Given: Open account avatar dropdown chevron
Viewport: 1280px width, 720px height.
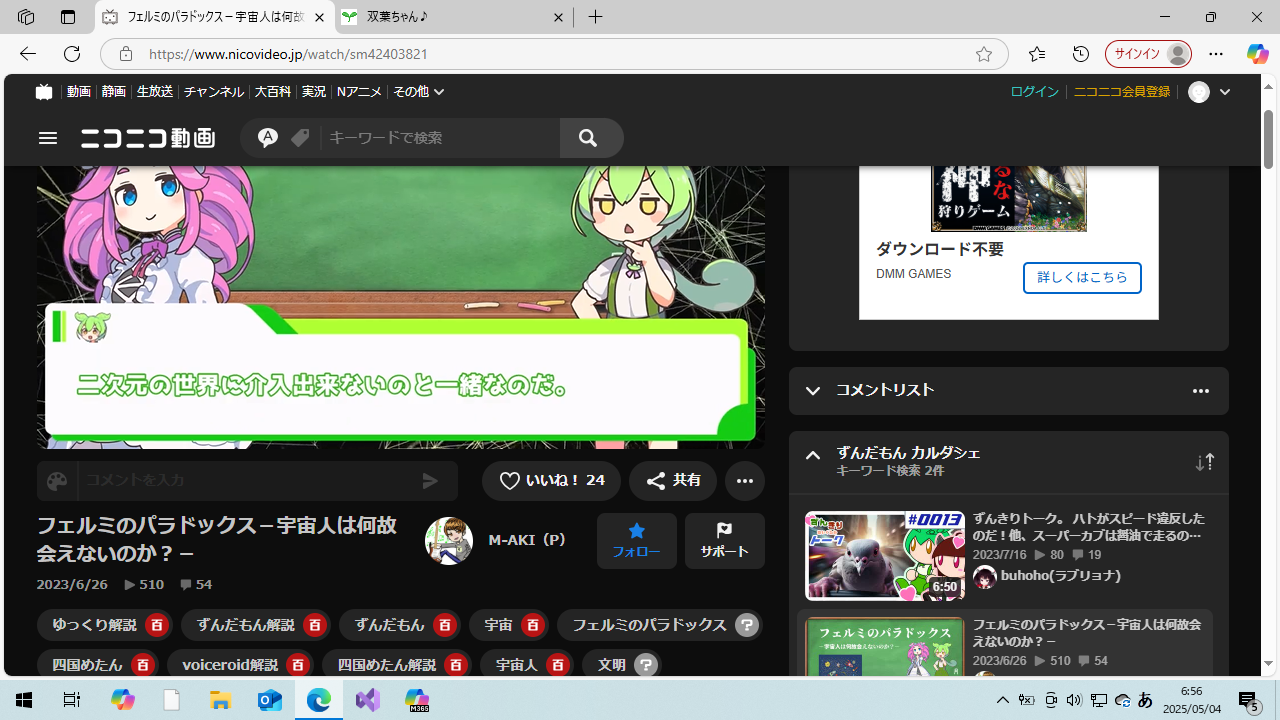Looking at the screenshot, I should pyautogui.click(x=1225, y=92).
